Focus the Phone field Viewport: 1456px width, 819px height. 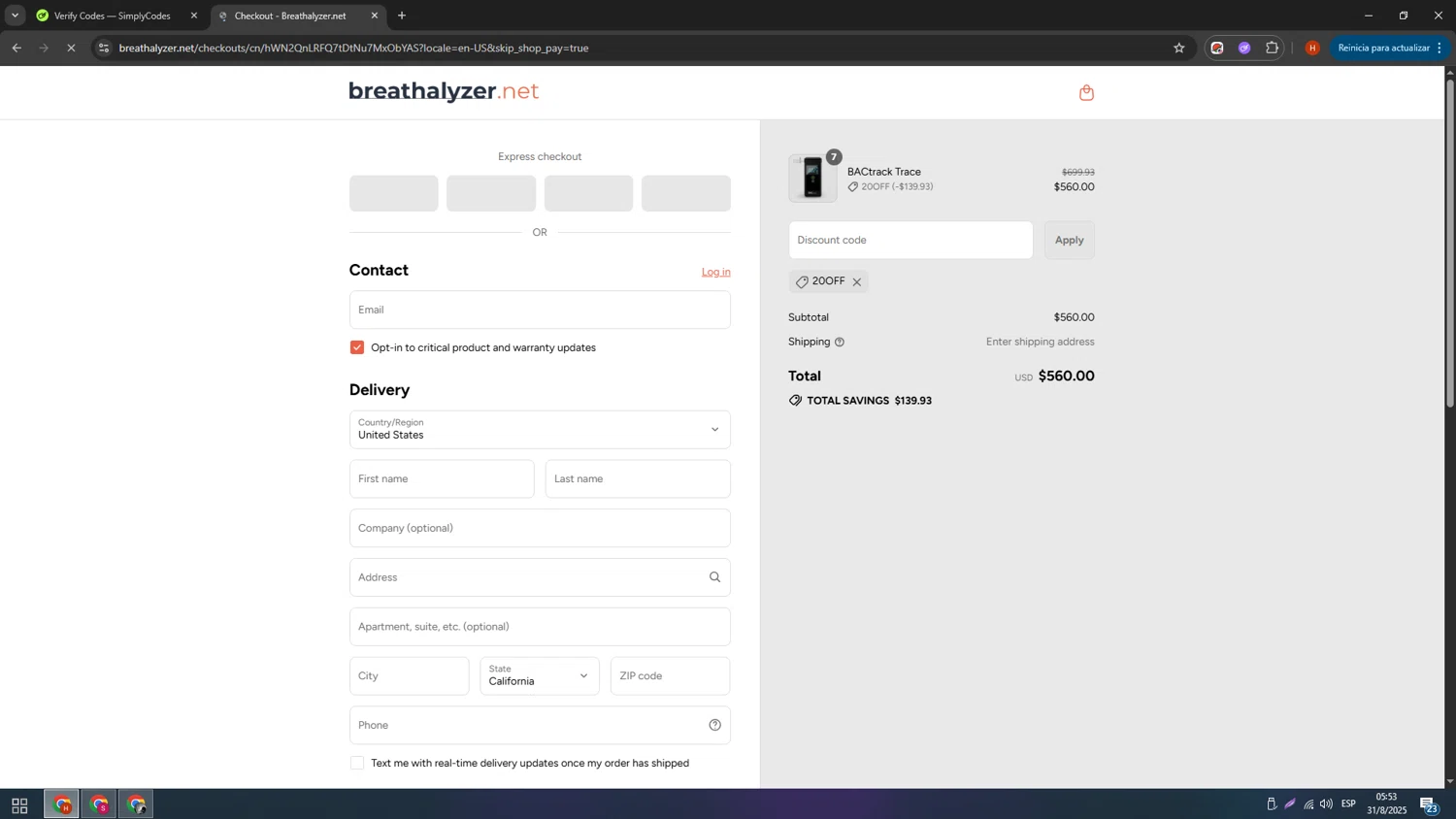pos(540,725)
